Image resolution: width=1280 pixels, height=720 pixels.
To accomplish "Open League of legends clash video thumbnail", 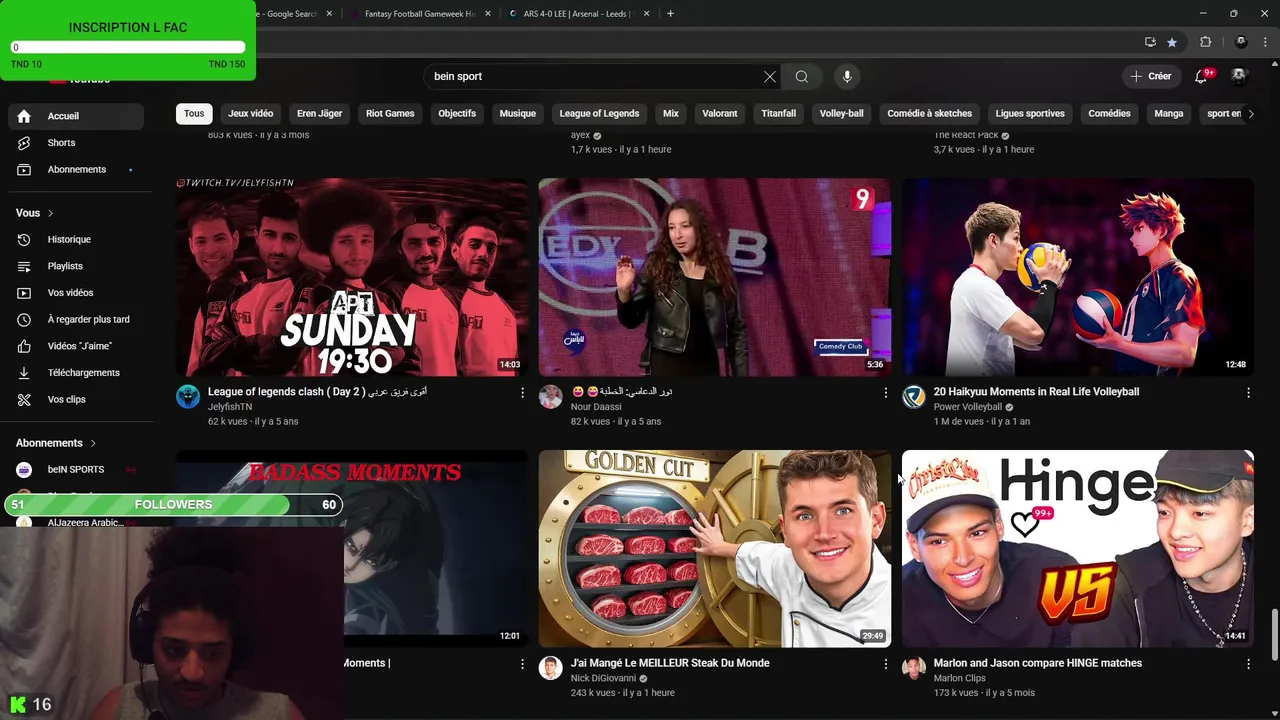I will click(x=352, y=277).
